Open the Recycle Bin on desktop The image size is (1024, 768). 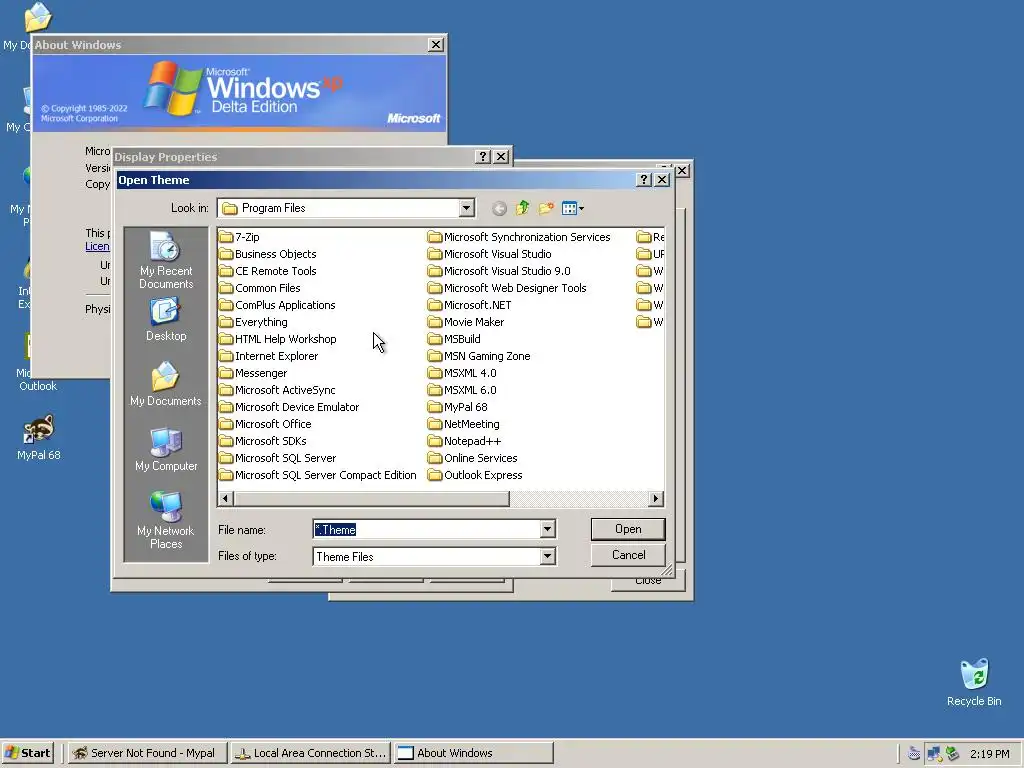(974, 682)
